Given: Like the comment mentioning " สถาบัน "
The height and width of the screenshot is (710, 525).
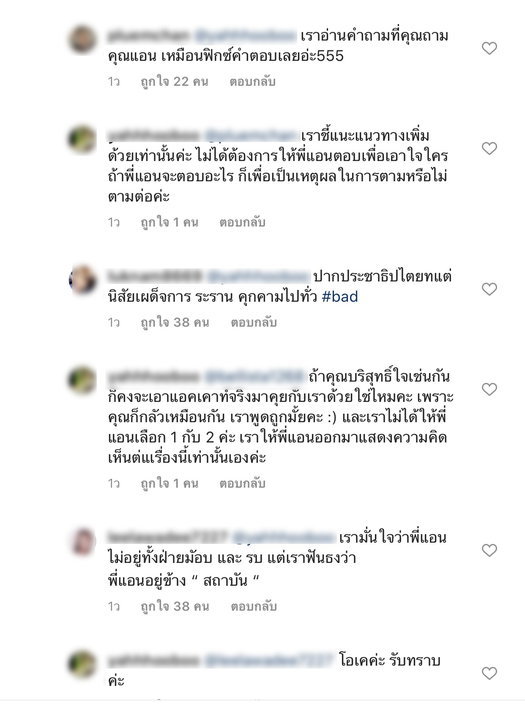Looking at the screenshot, I should 489,550.
